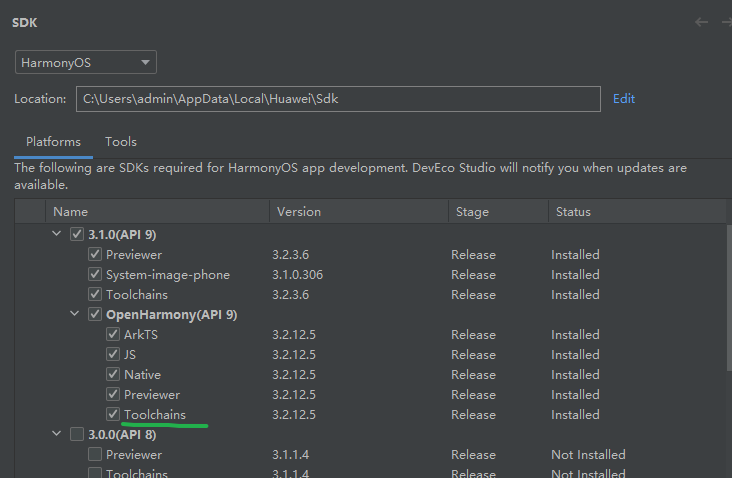Uncheck Toolchains 3.2.12.5 checkbox
Viewport: 732px width, 478px height.
click(x=113, y=414)
